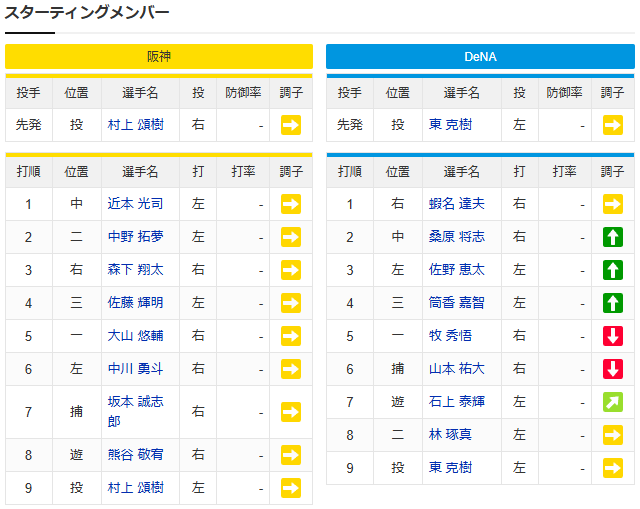The image size is (640, 509).
Task: Open 東 克樹 link in batting order
Action: (x=451, y=467)
